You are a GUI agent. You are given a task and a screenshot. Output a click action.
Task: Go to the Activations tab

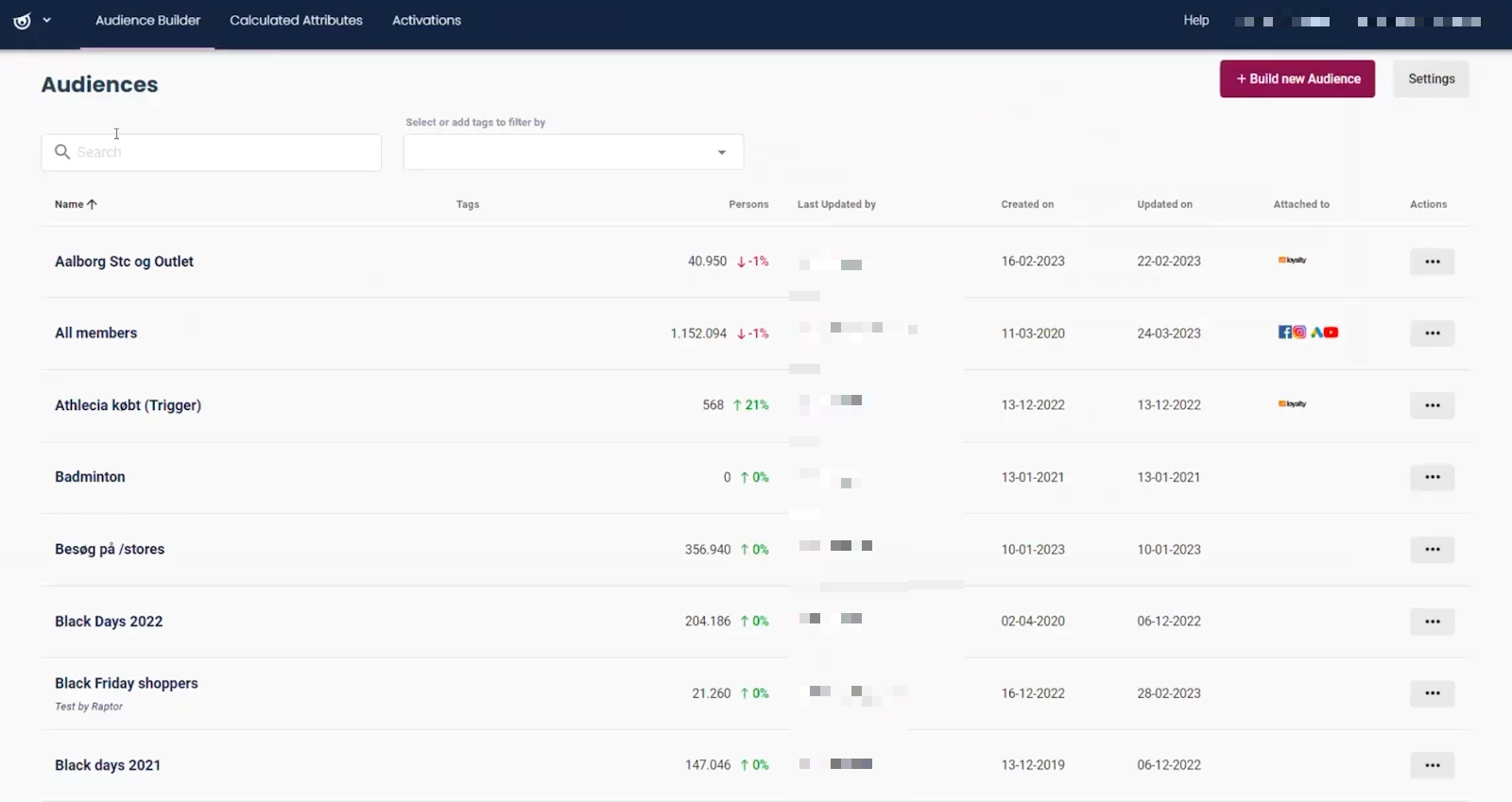(x=426, y=20)
